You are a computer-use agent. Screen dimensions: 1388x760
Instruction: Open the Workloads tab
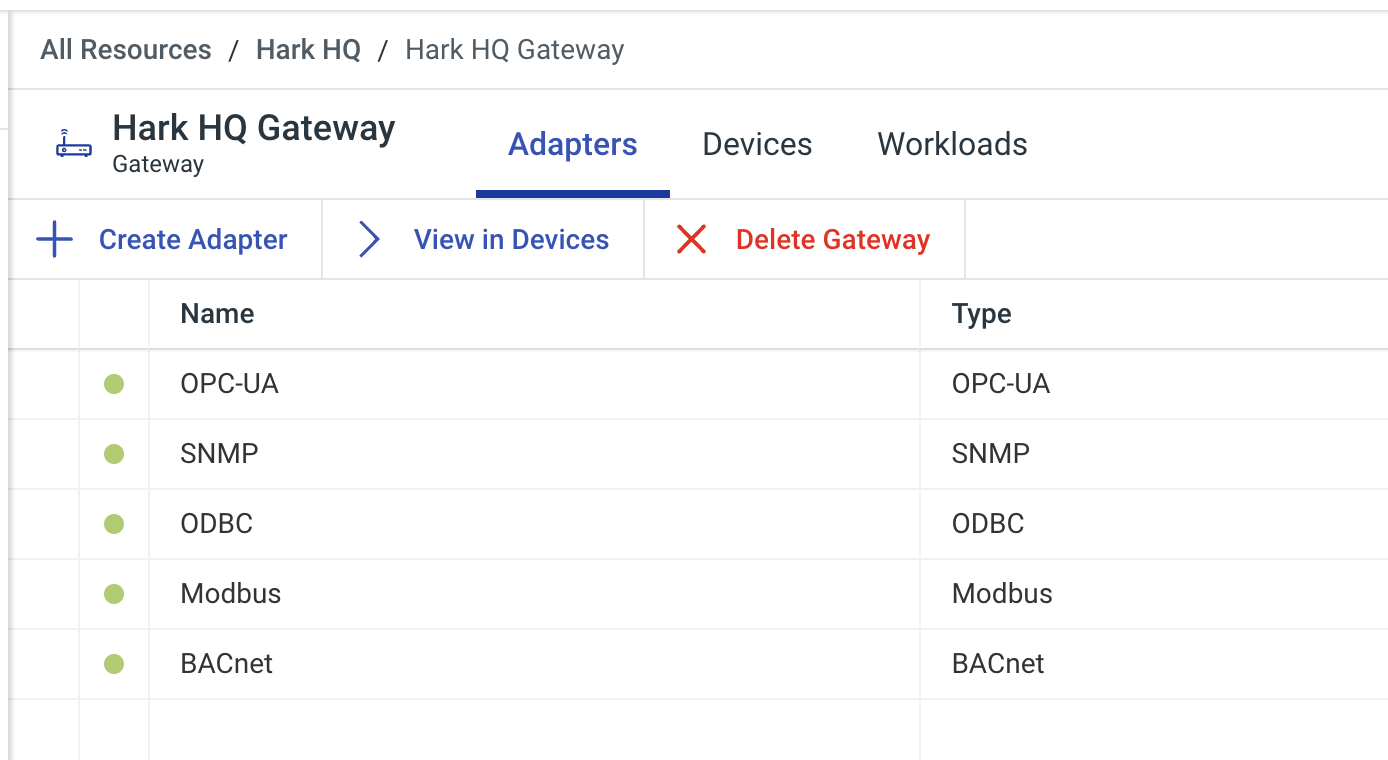pyautogui.click(x=952, y=144)
